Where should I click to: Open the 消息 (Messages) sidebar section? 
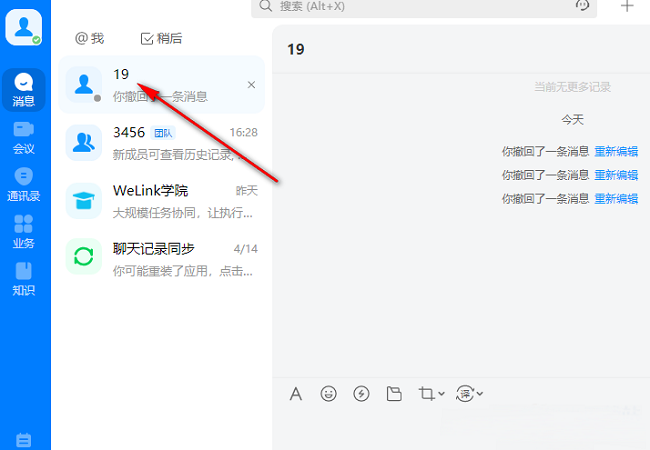24,90
